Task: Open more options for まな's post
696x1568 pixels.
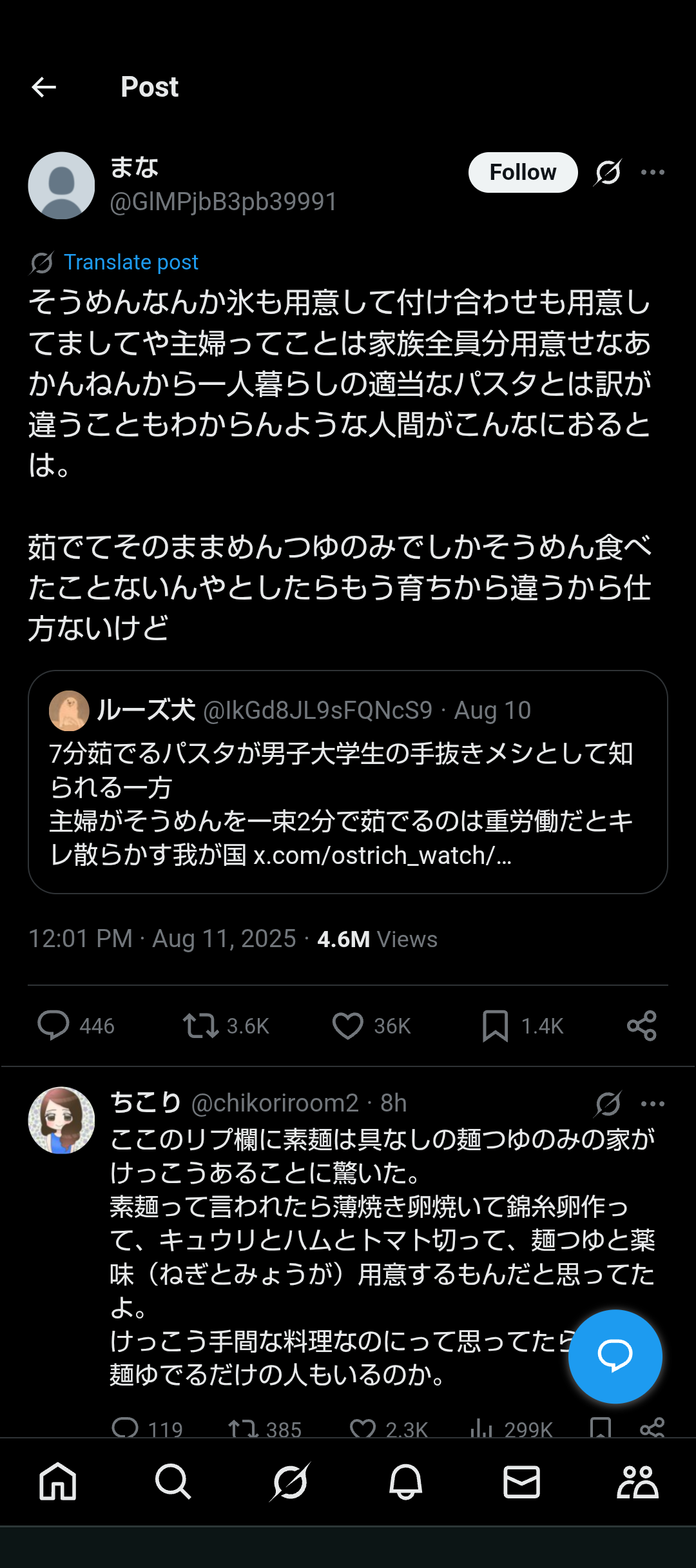Action: [x=653, y=172]
